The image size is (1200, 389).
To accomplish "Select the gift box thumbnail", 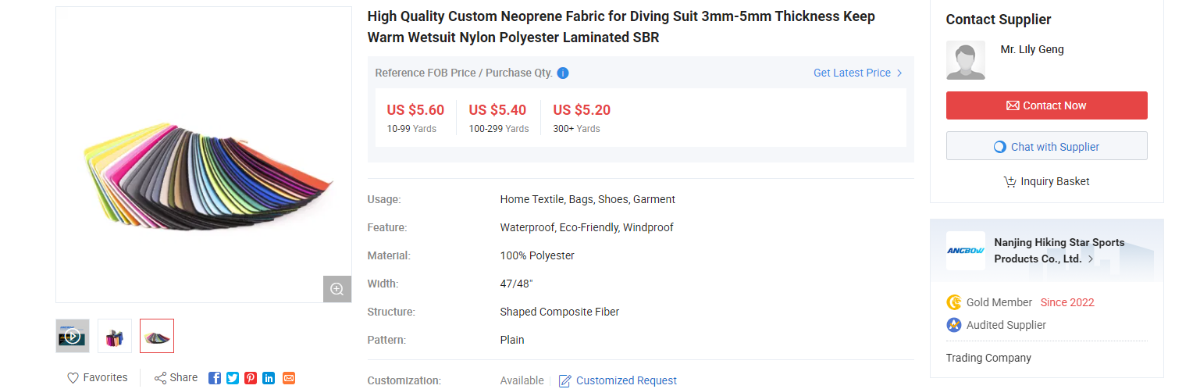I will coord(115,336).
